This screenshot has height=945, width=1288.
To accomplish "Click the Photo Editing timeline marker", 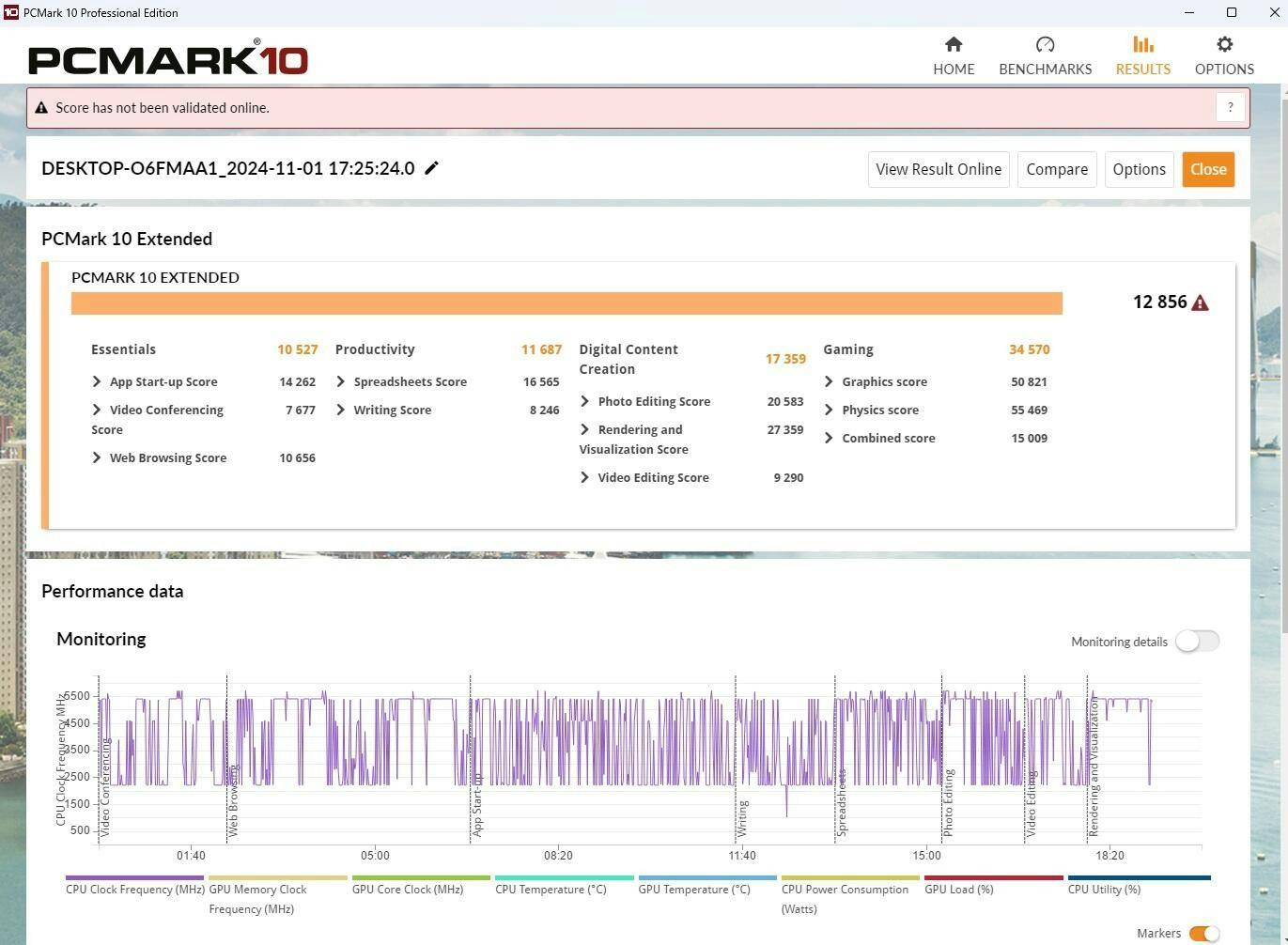I will [x=949, y=803].
